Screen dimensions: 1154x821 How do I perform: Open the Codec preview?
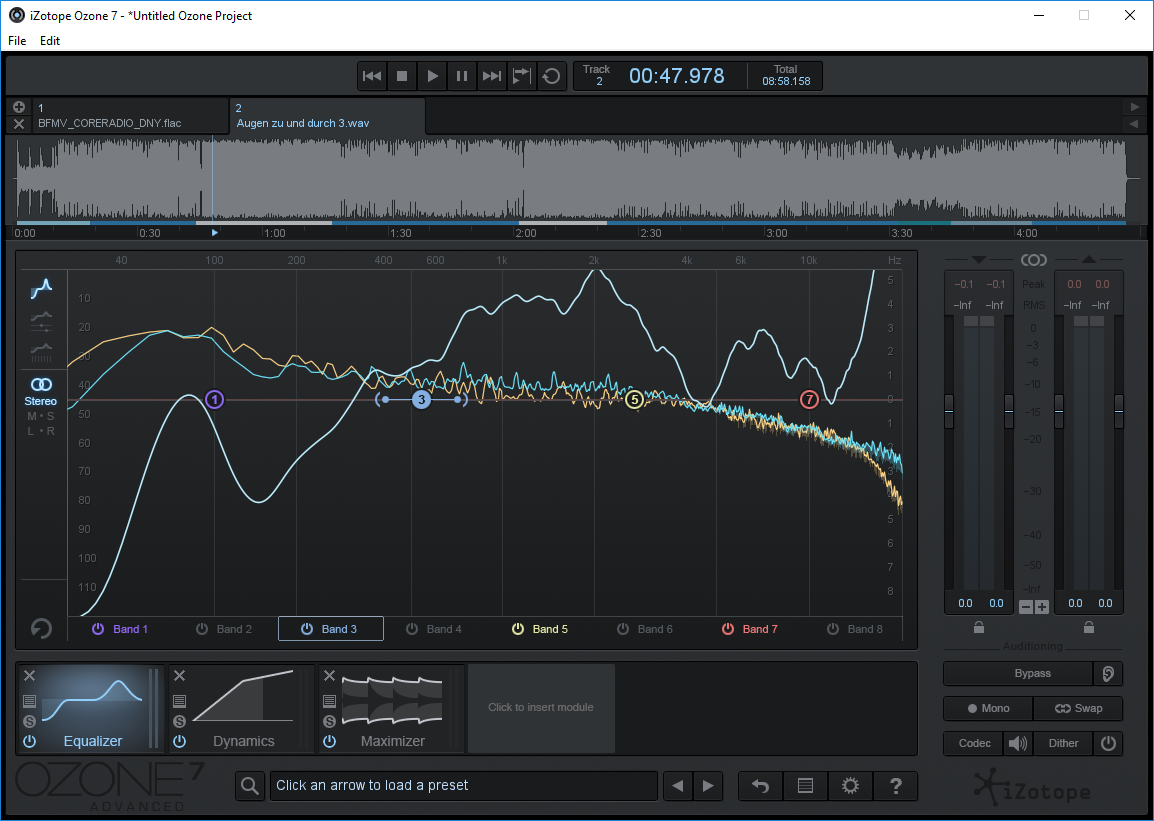pyautogui.click(x=974, y=743)
